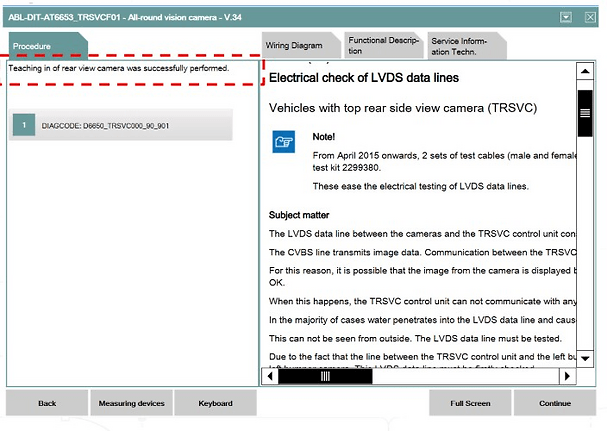Click the blue Note hand icon
This screenshot has height=431, width=607.
(x=284, y=142)
